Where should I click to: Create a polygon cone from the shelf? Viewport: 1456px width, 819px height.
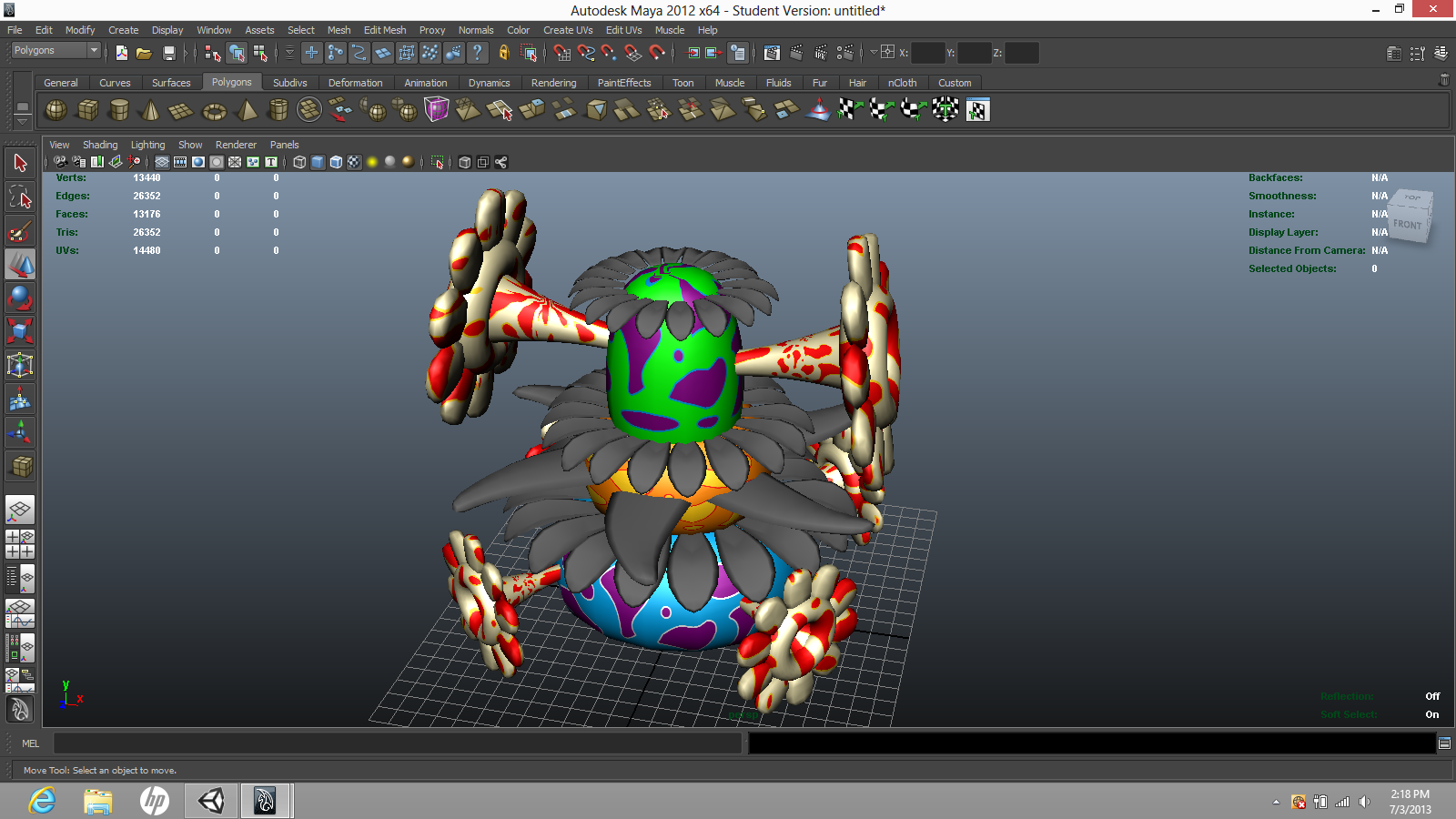(x=150, y=110)
